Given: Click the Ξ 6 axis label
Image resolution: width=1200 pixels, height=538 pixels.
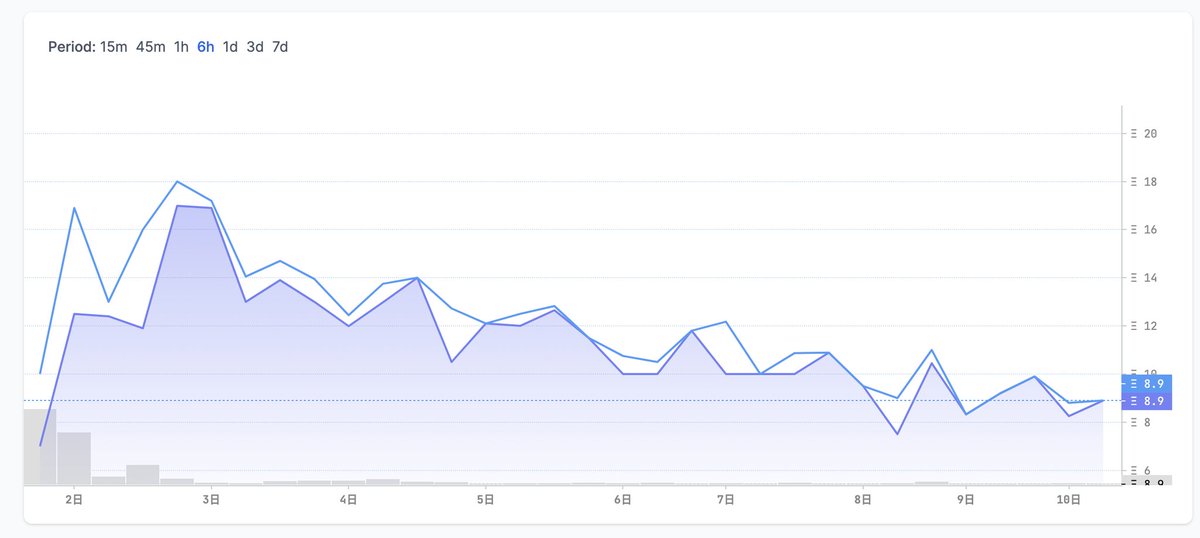Looking at the screenshot, I should pos(1140,470).
